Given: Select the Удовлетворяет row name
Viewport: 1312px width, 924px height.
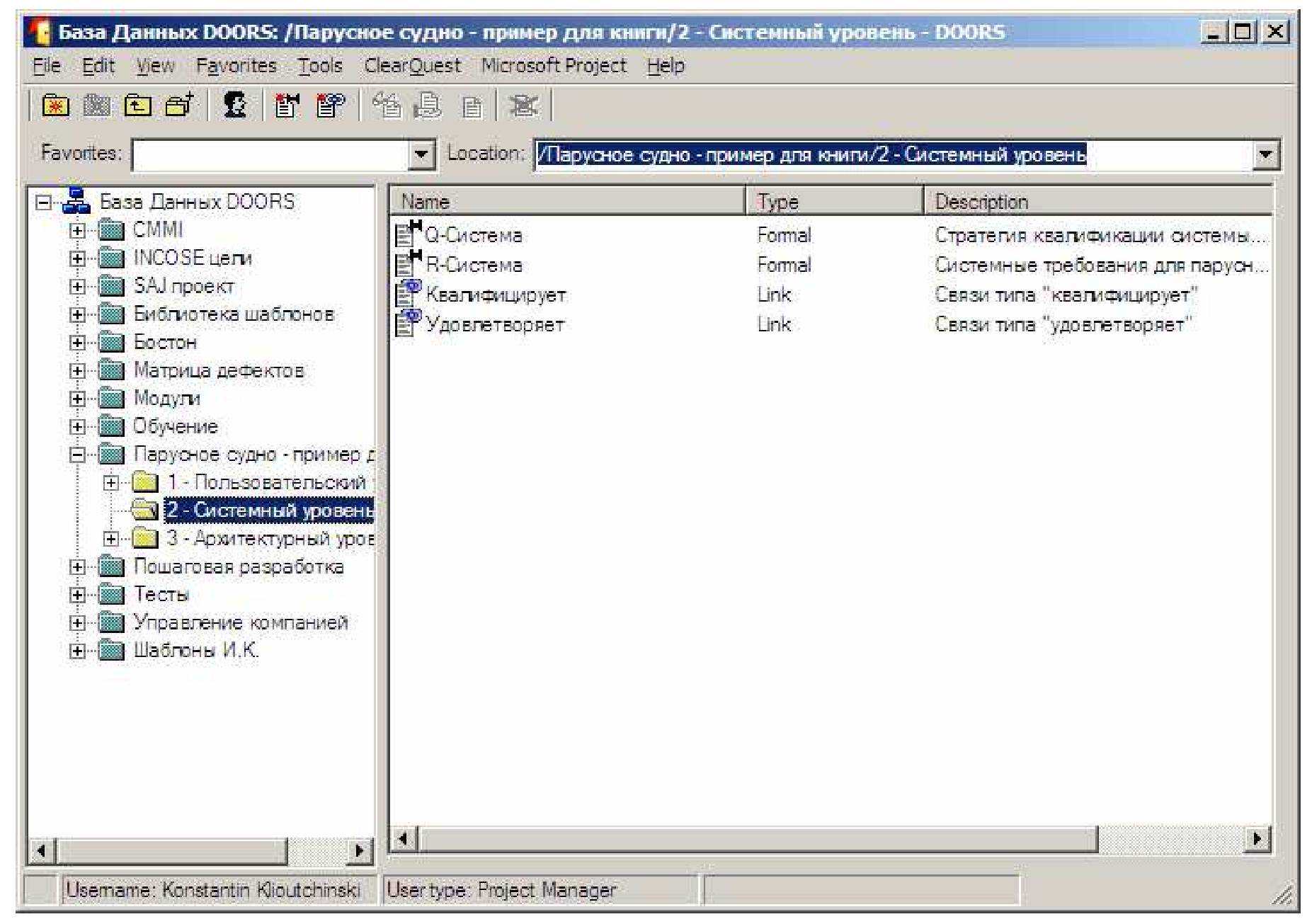Looking at the screenshot, I should [495, 324].
